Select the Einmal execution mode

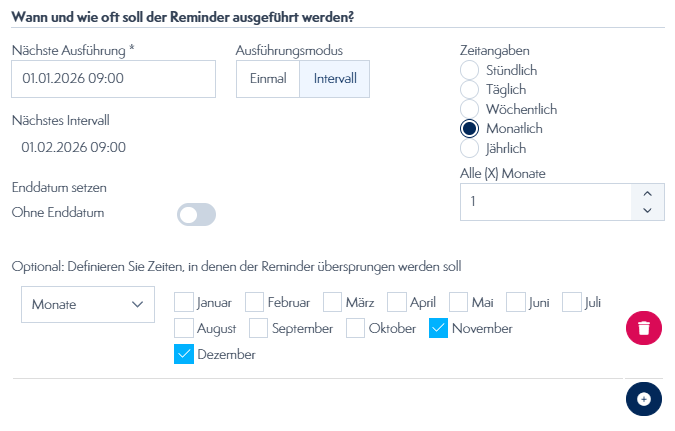tap(268, 79)
